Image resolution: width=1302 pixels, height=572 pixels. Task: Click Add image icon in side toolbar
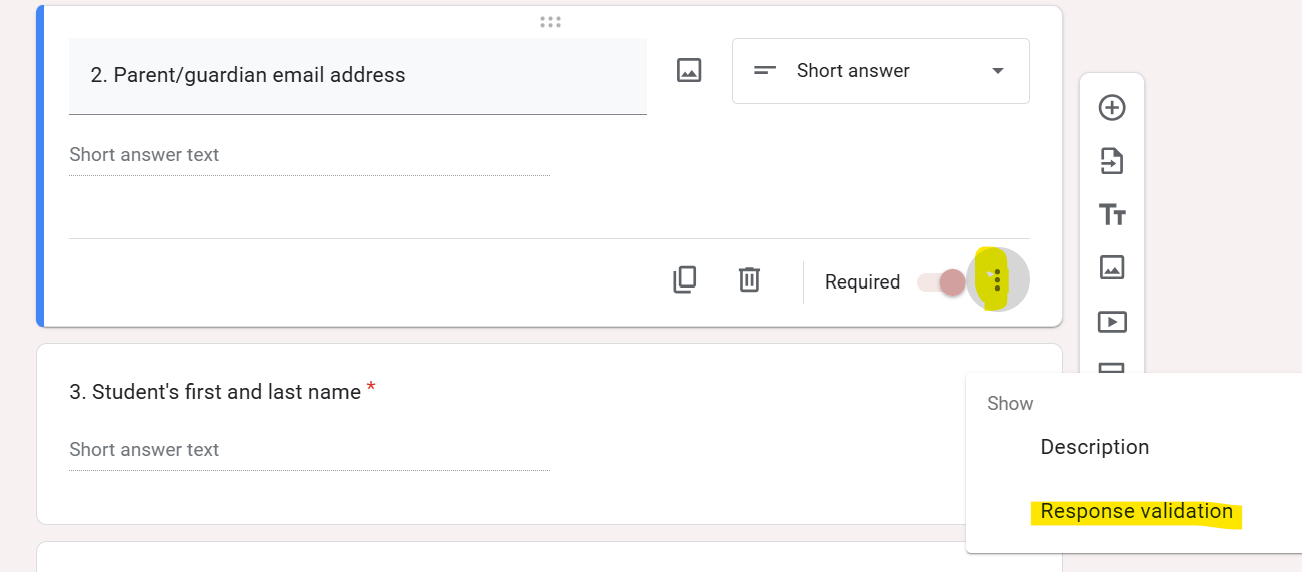click(1112, 267)
